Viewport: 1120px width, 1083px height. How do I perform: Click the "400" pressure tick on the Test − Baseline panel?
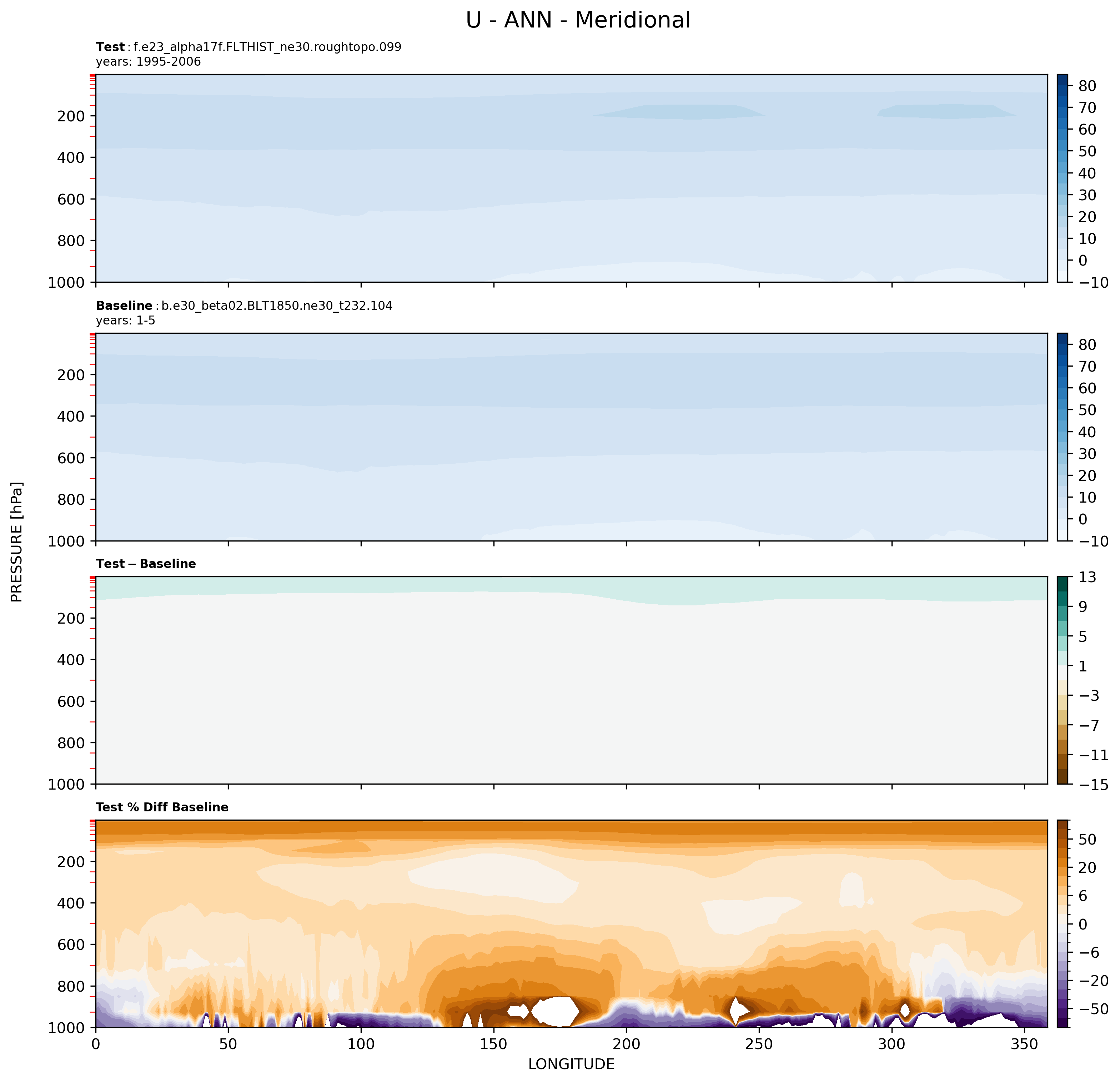(x=71, y=660)
